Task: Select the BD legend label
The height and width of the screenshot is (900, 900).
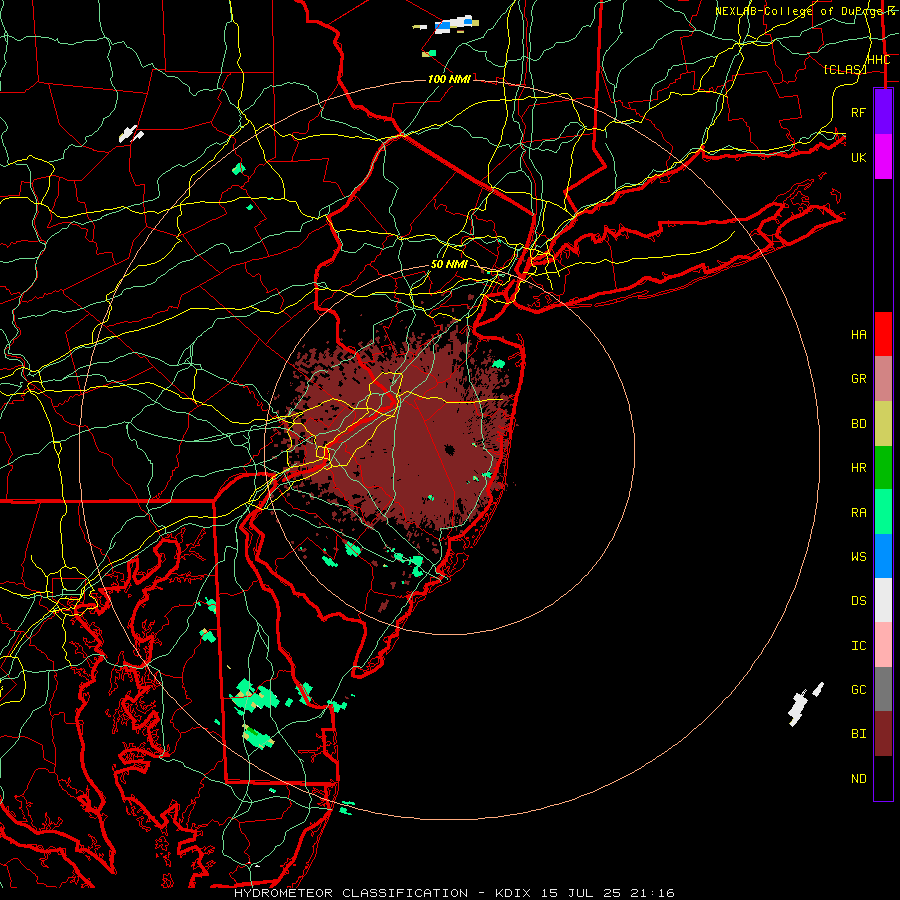Action: 858,424
